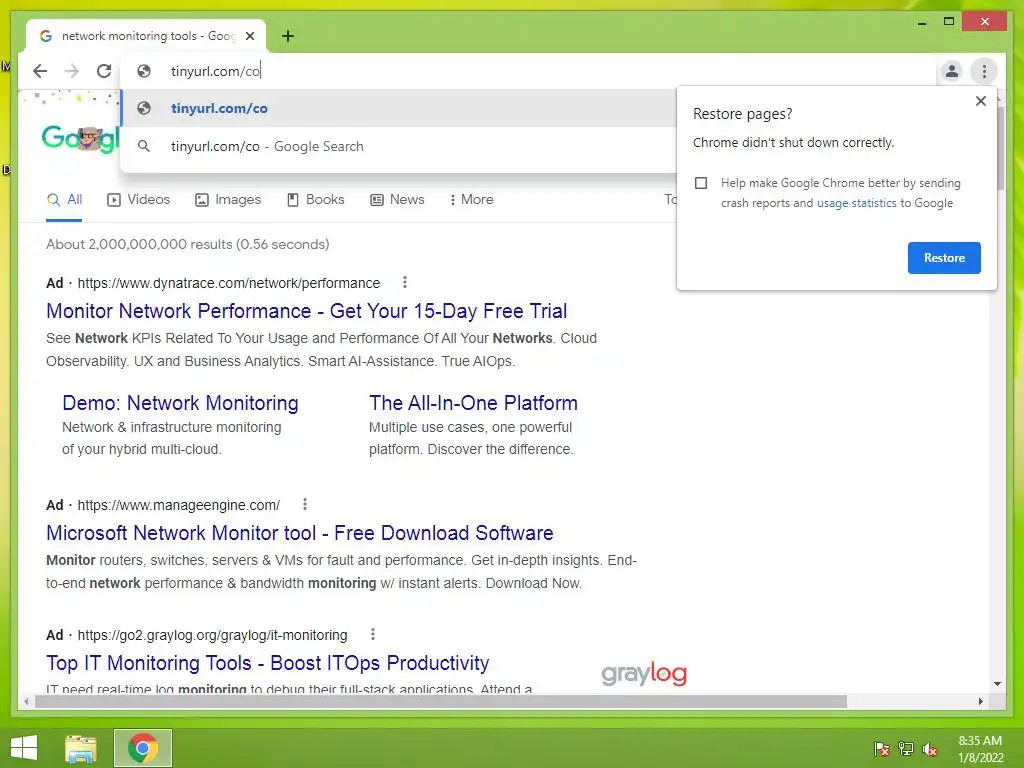The width and height of the screenshot is (1024, 768).
Task: Switch to the Videos results tab
Action: click(138, 200)
